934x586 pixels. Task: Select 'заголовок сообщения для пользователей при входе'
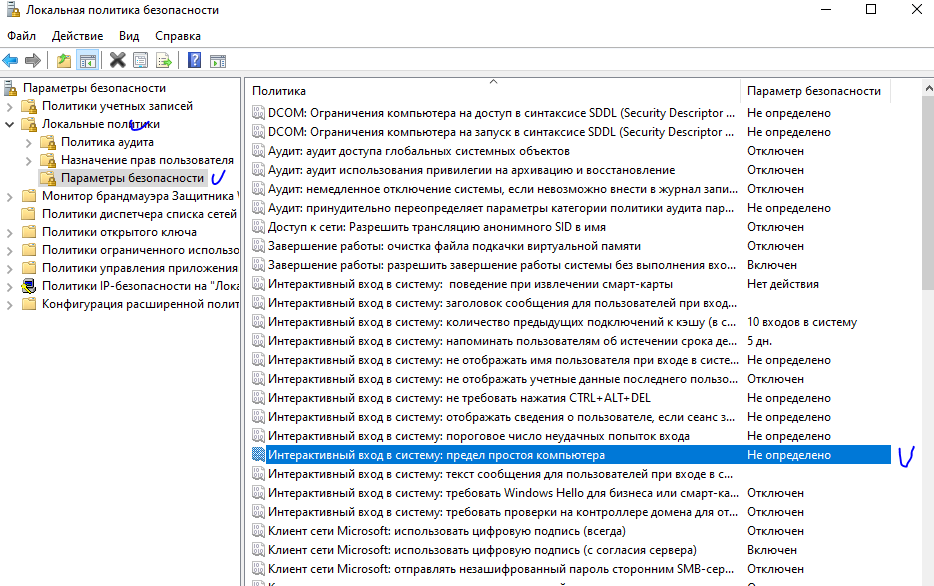502,303
